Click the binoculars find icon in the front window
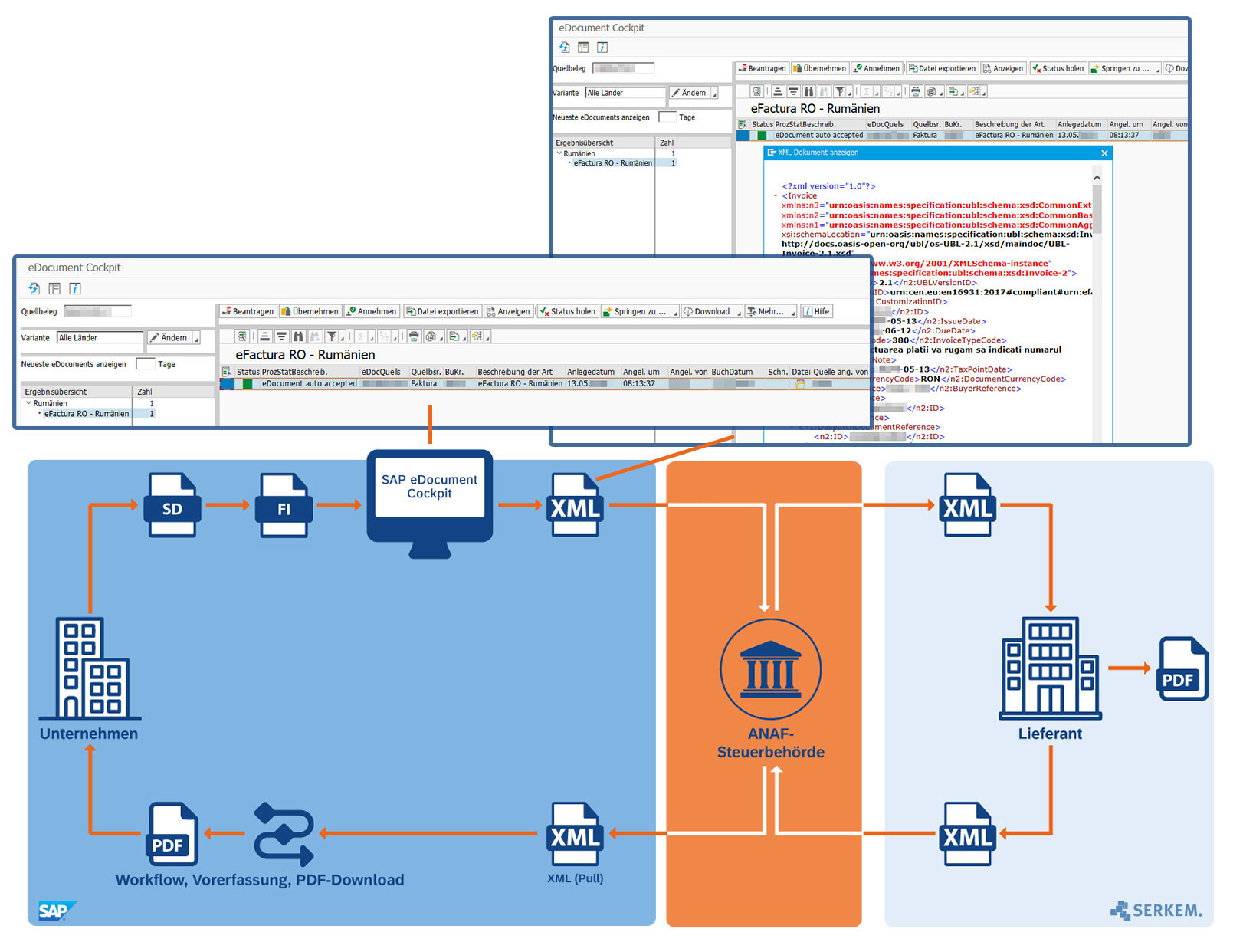 coord(298,336)
